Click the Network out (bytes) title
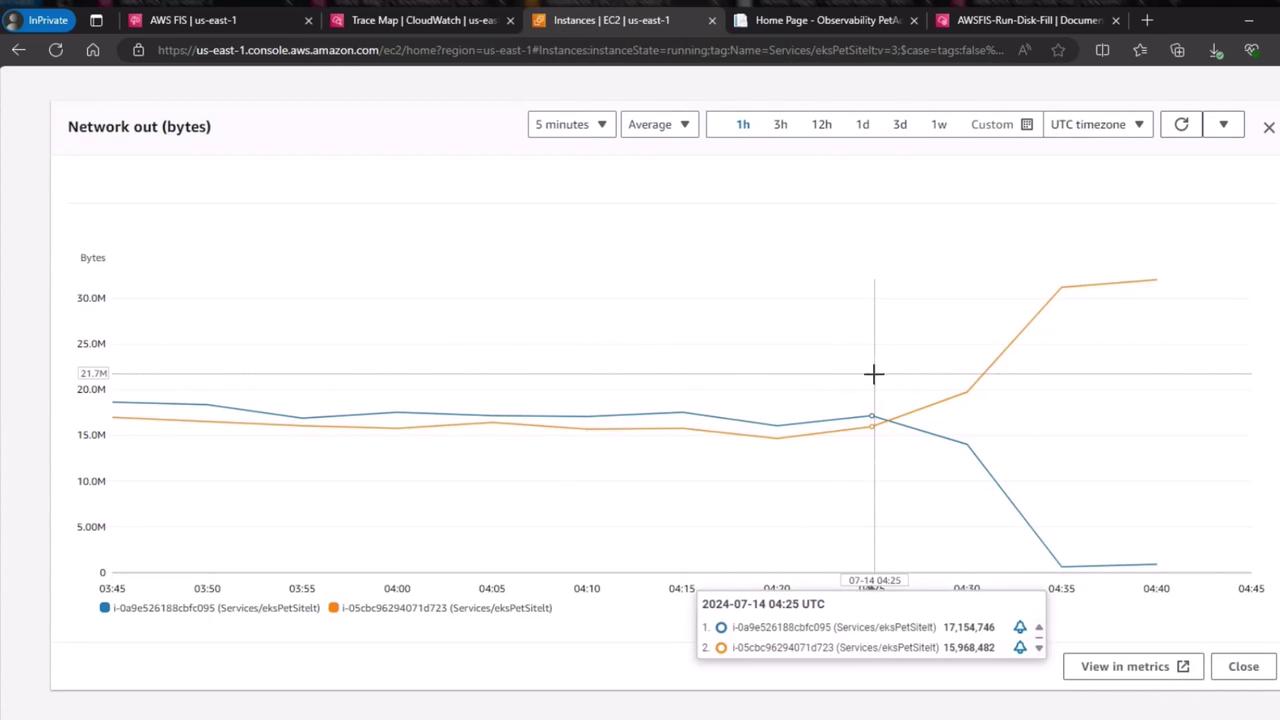1280x720 pixels. pos(139,127)
